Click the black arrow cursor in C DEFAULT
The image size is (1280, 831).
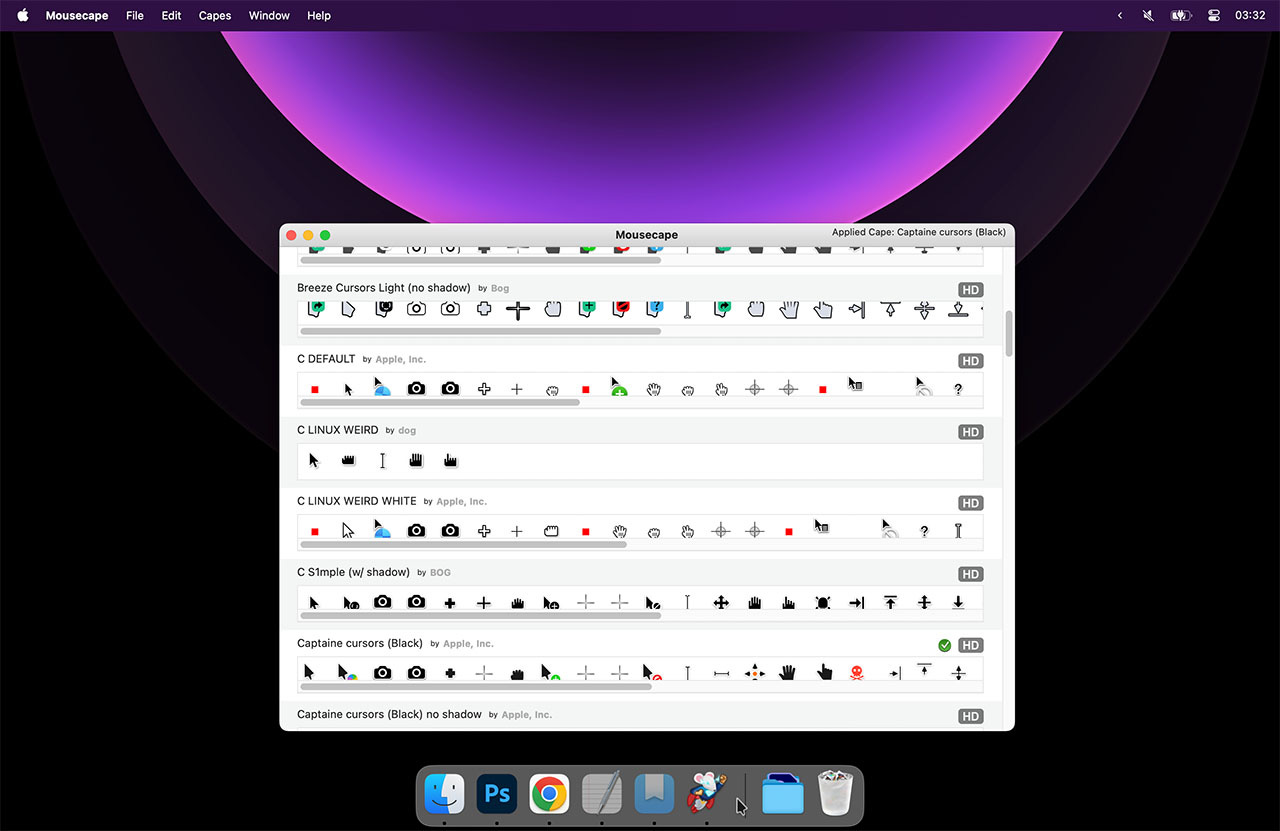coord(348,389)
